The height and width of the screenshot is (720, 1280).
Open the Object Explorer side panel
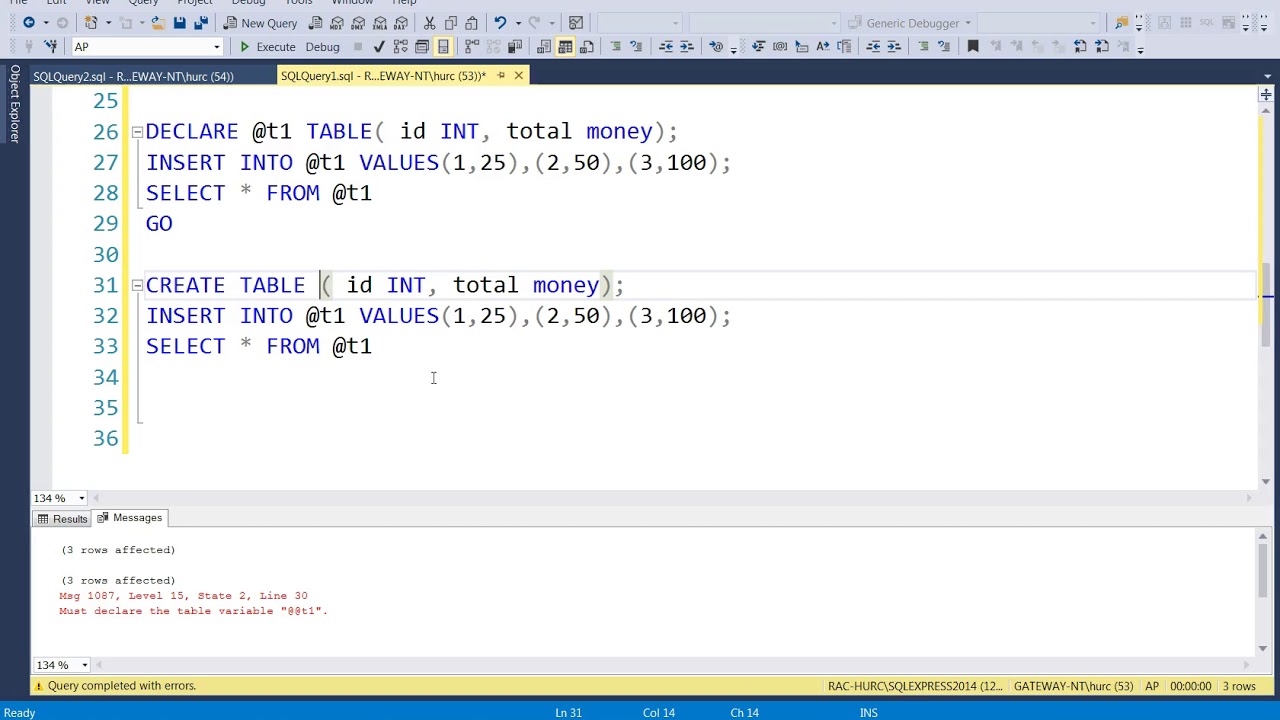click(15, 104)
